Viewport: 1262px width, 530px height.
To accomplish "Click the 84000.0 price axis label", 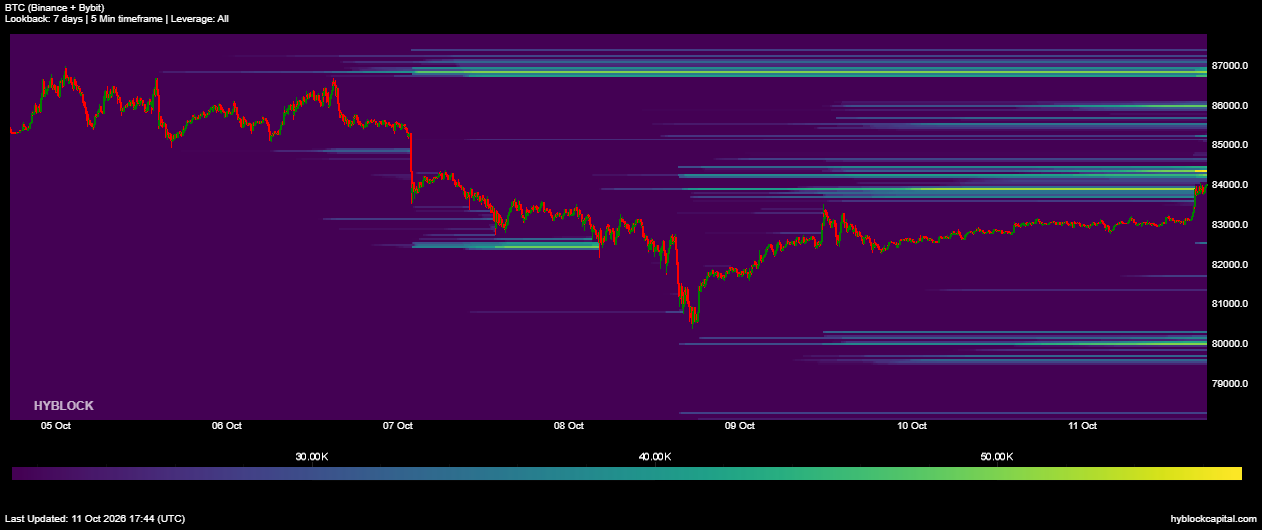I will (1230, 185).
